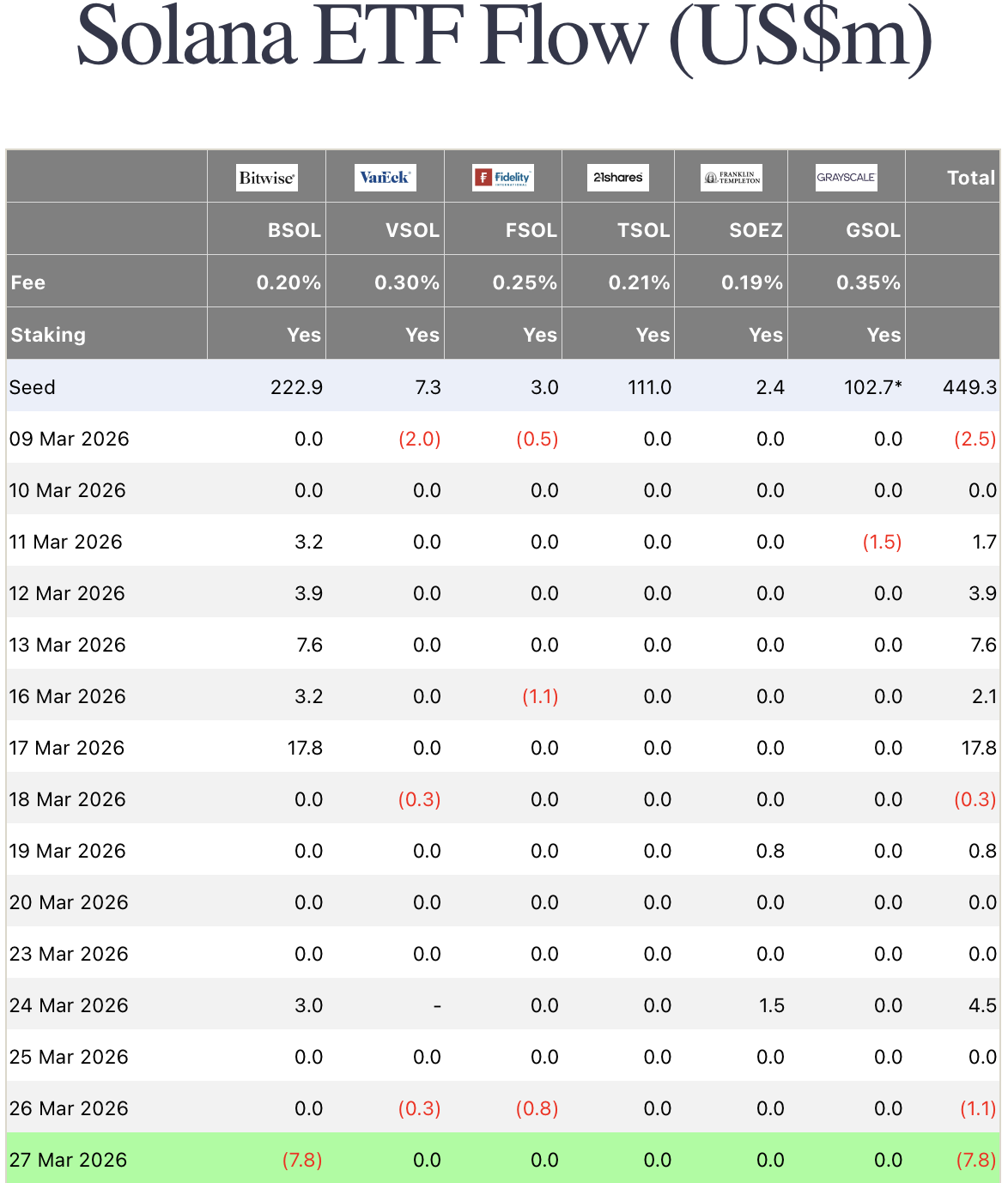Select Grayscale seed value 102.7*
This screenshot has width=1008, height=1183.
[872, 387]
